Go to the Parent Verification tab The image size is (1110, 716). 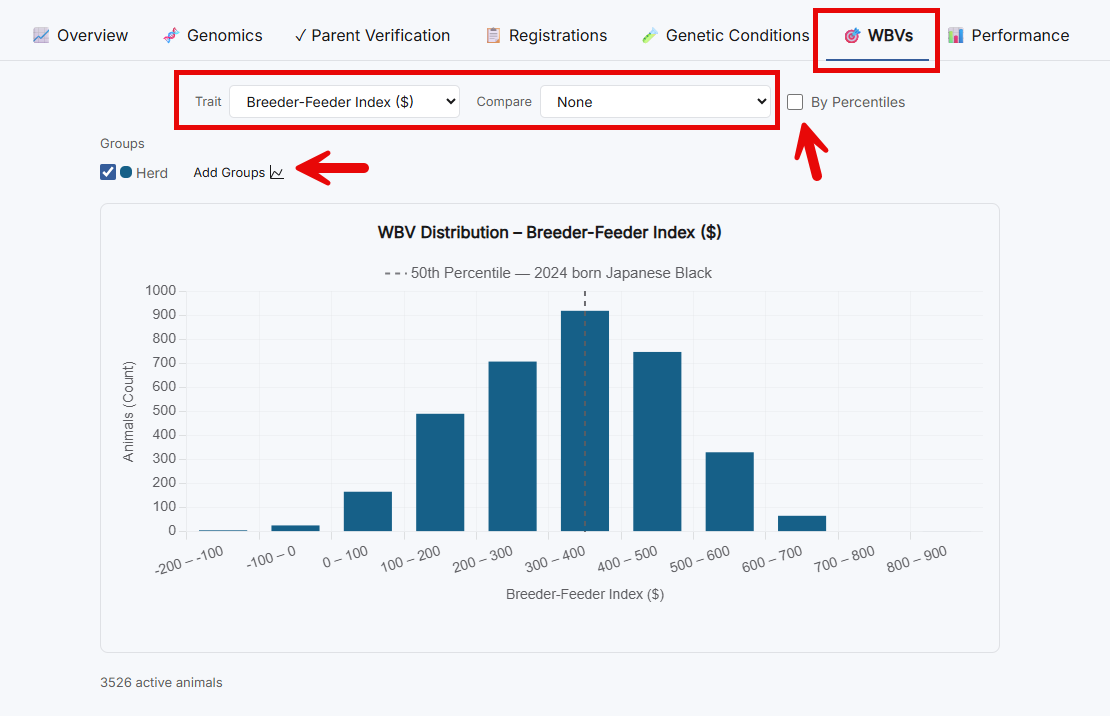pos(372,35)
